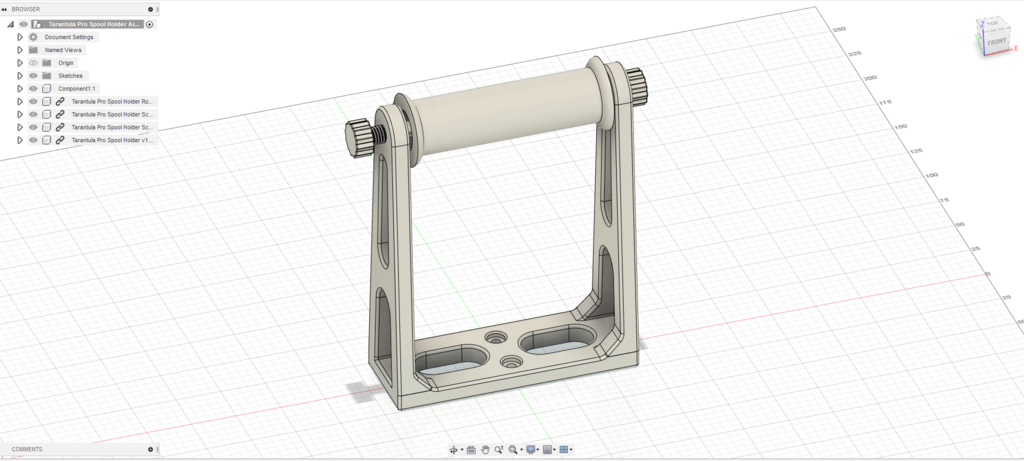The width and height of the screenshot is (1024, 461).
Task: Select the Look At tool
Action: coord(471,450)
